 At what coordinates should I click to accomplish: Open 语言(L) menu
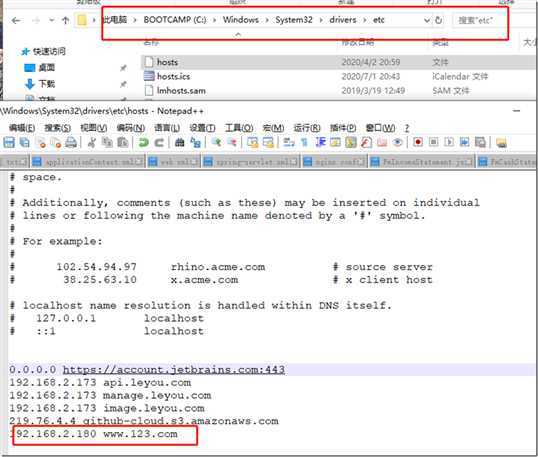click(x=167, y=128)
